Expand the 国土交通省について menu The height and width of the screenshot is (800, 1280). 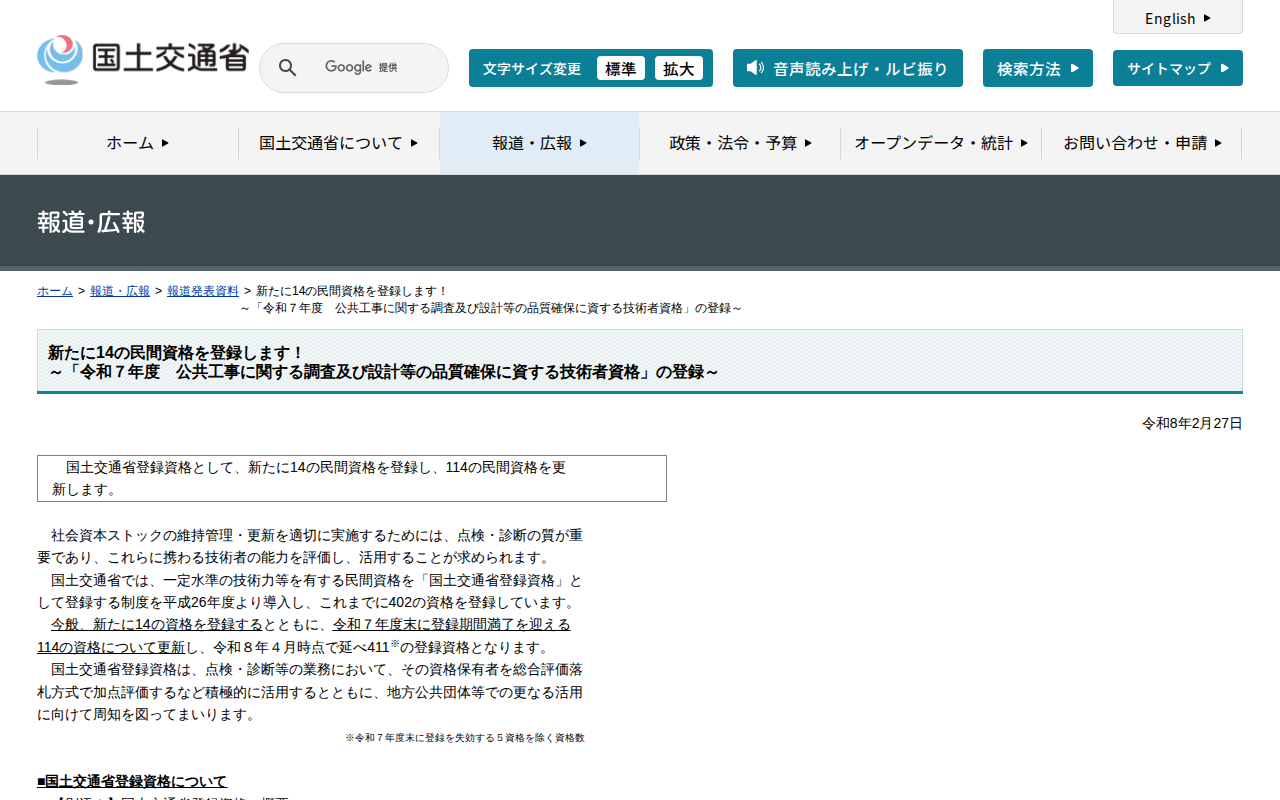click(339, 143)
